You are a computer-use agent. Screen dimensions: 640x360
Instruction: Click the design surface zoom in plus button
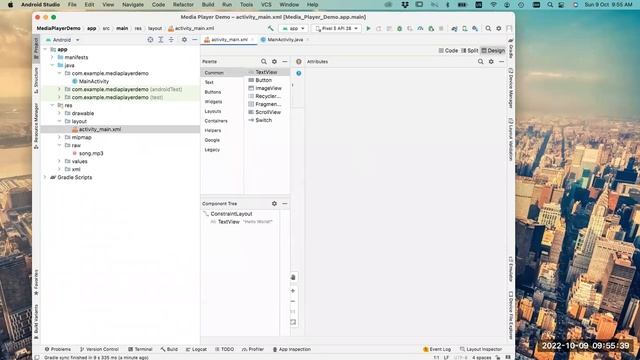293,291
